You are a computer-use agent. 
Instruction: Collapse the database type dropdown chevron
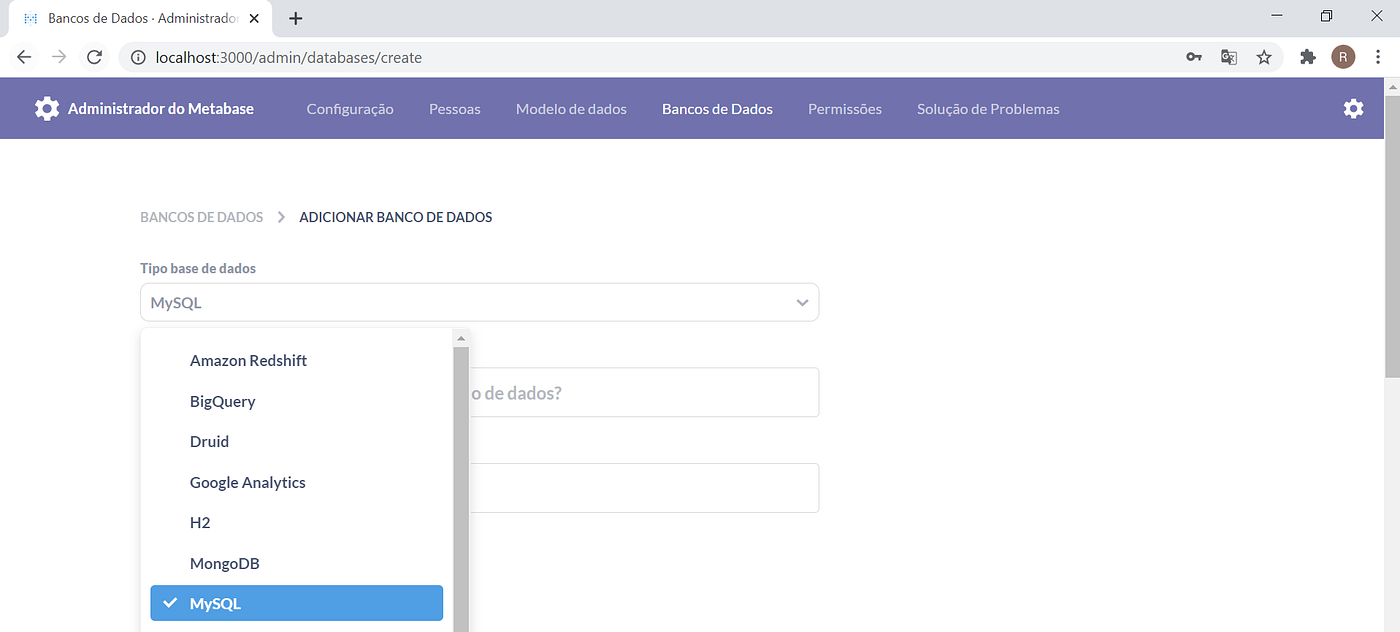(801, 302)
